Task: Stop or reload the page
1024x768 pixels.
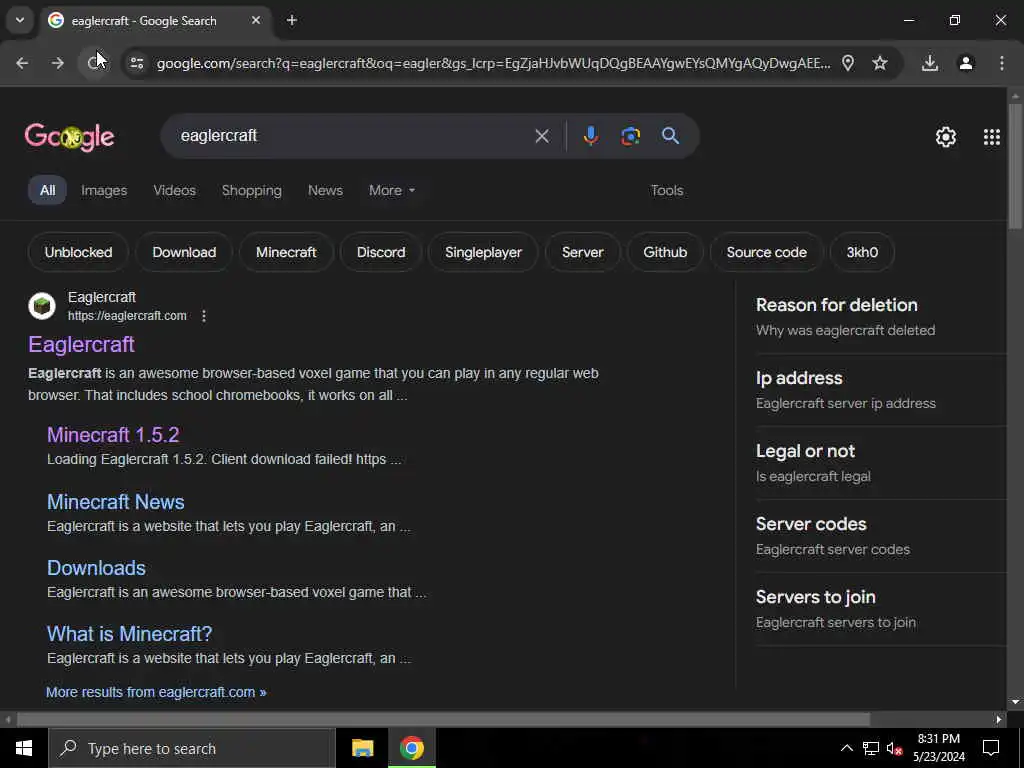Action: (x=95, y=63)
